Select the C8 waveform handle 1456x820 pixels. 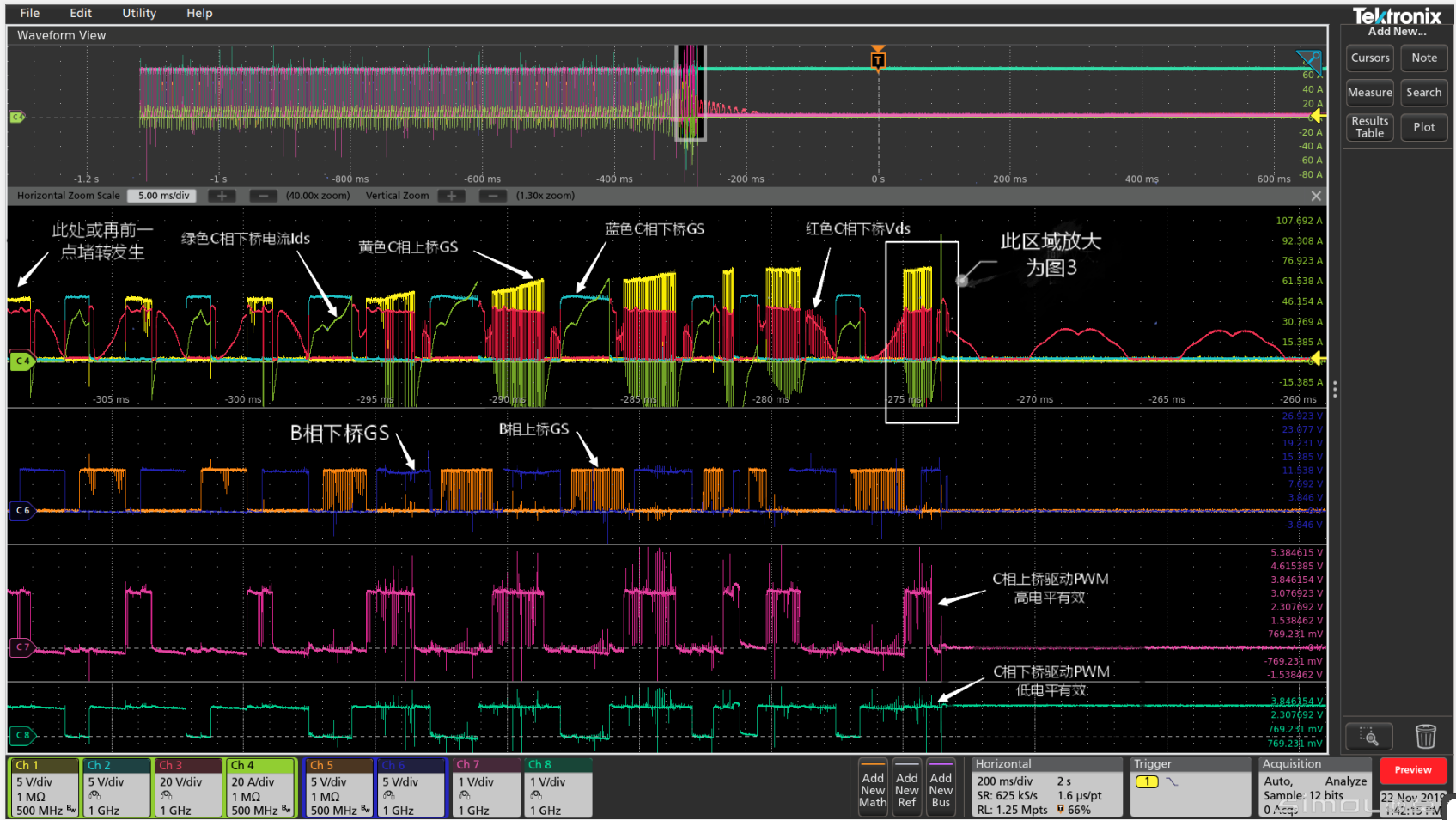pos(22,736)
